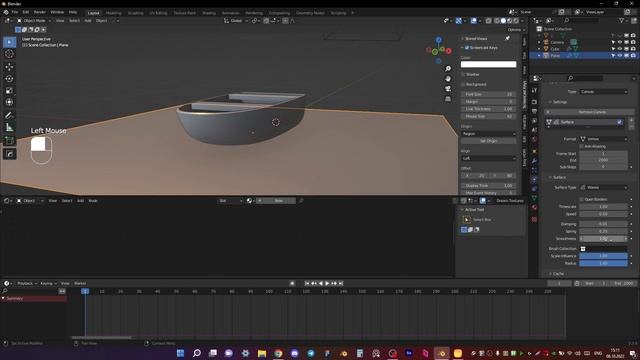The image size is (640, 360).
Task: Hide the Camera object in outliner
Action: (620, 42)
